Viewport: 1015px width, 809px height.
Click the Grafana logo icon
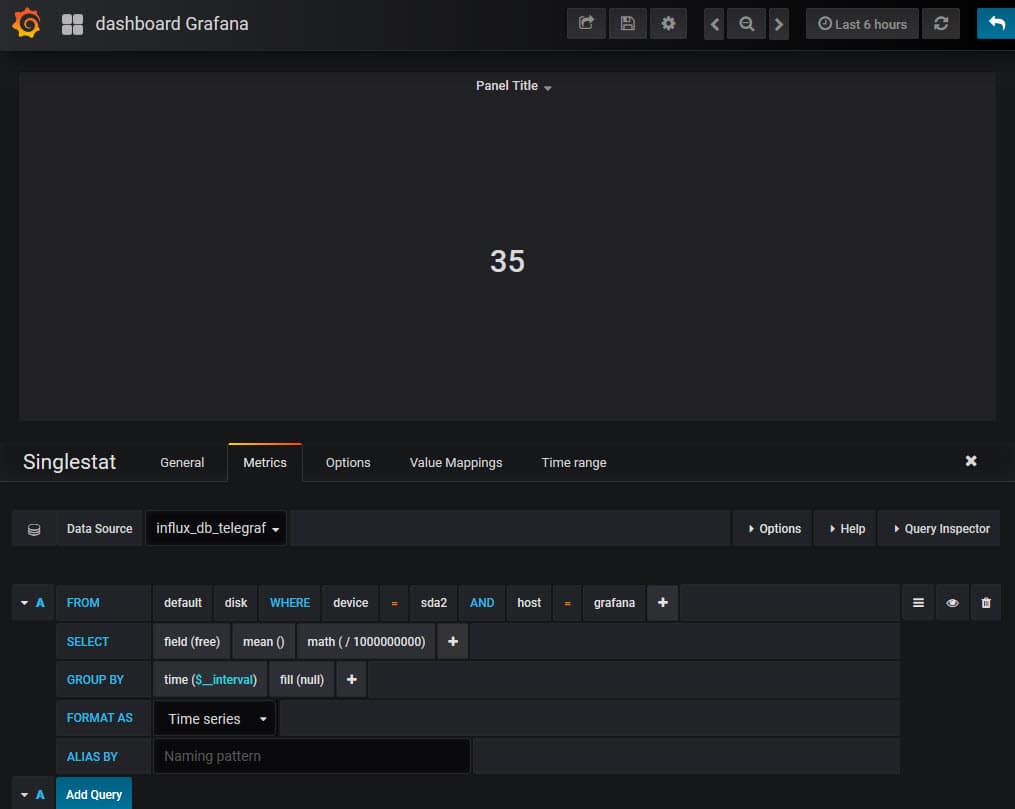pyautogui.click(x=27, y=23)
